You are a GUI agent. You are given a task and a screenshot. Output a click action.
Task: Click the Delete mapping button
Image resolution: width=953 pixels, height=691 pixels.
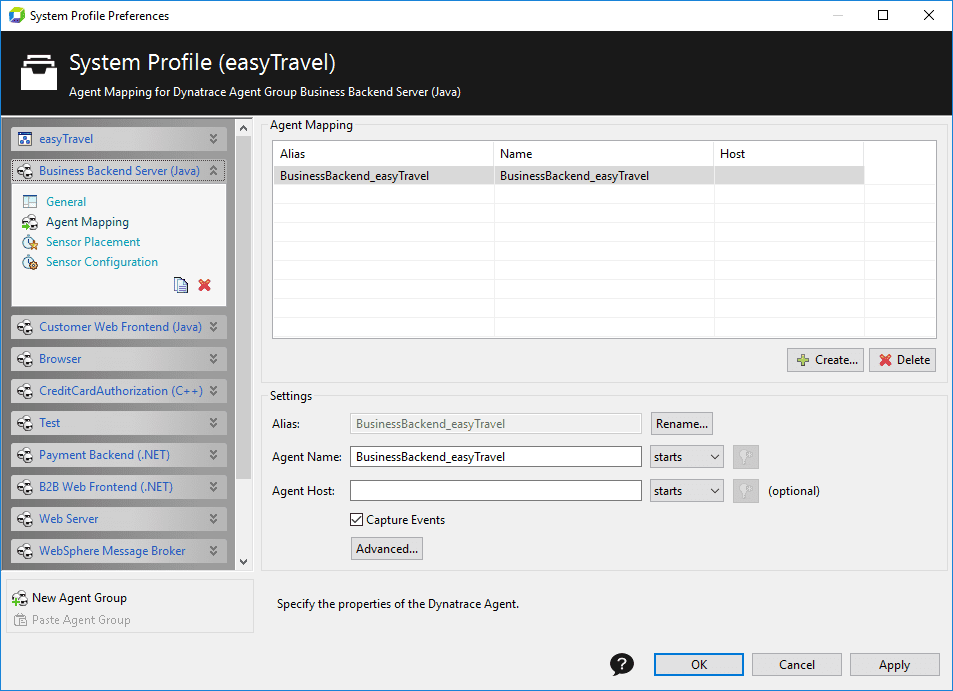(903, 360)
